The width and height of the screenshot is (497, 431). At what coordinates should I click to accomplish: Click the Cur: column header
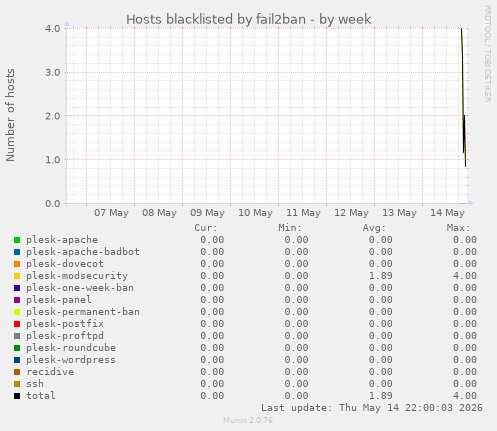pyautogui.click(x=206, y=228)
